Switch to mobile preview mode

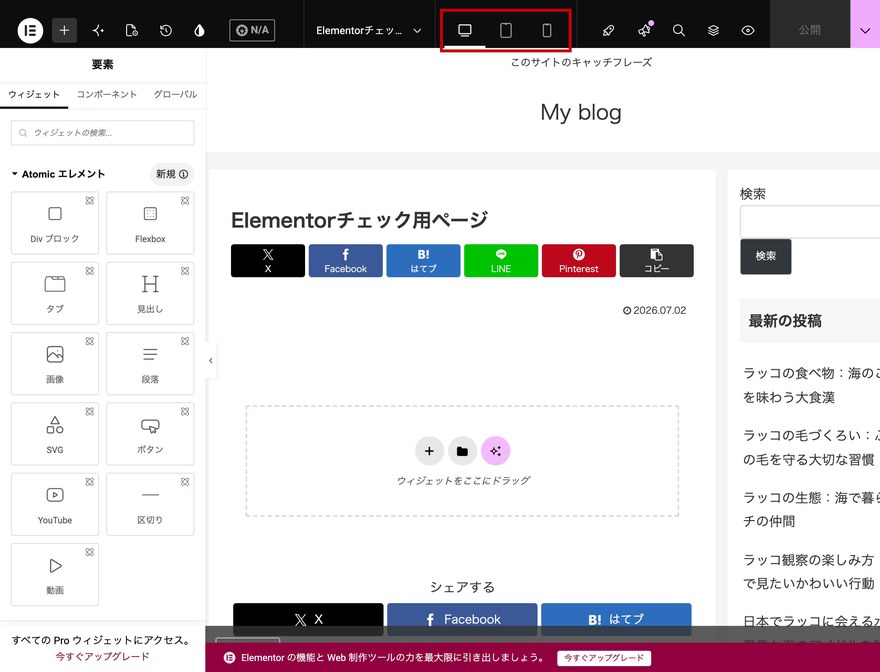click(547, 30)
